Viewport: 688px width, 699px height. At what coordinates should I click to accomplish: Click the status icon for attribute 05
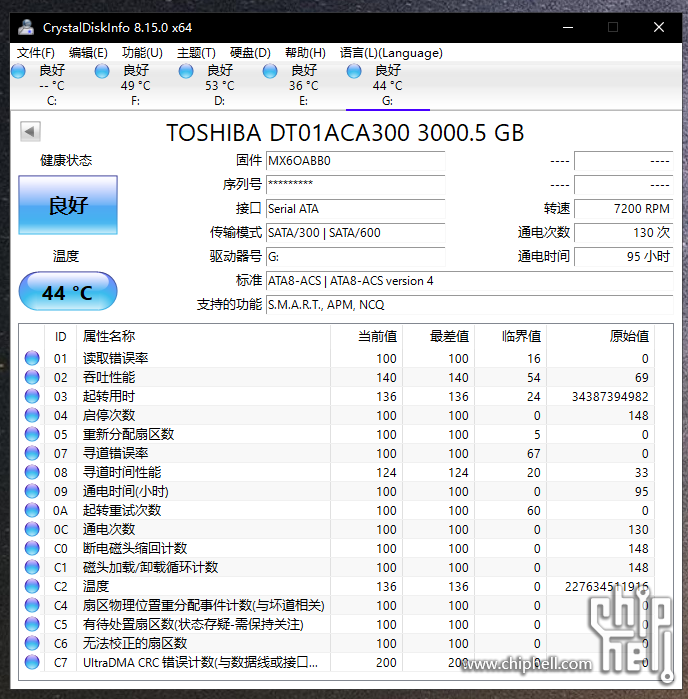[x=32, y=434]
